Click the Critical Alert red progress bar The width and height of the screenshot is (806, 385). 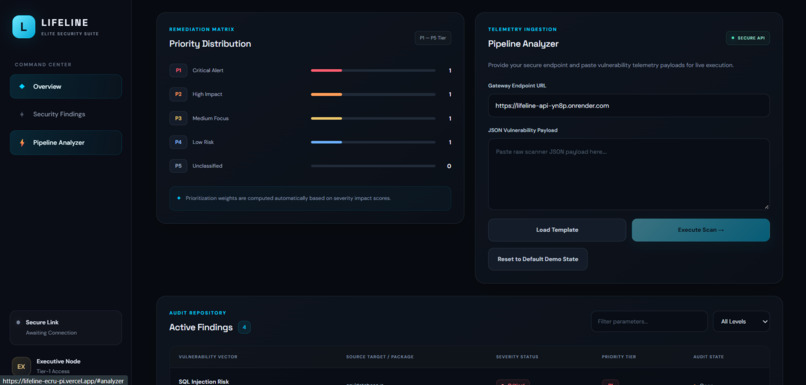pos(326,70)
